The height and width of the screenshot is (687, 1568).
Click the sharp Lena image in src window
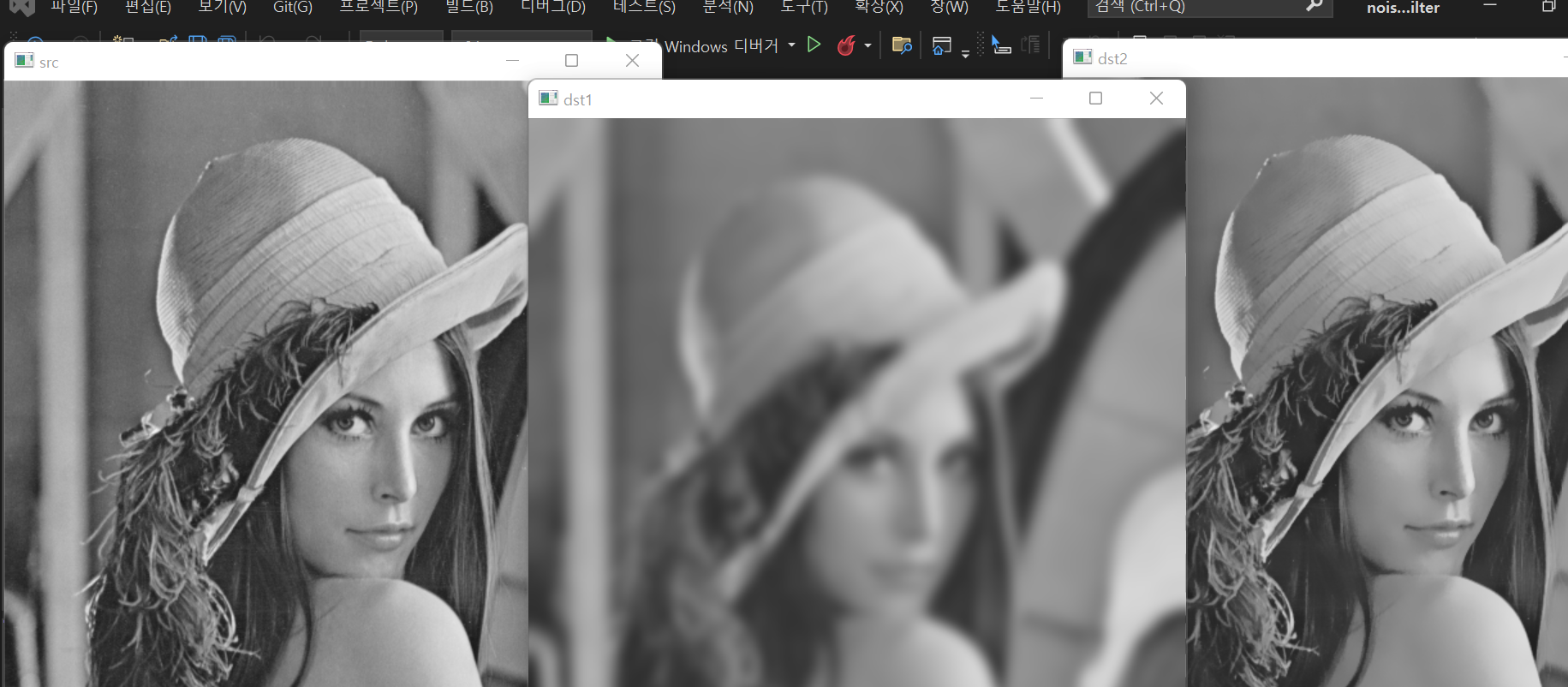point(265,384)
